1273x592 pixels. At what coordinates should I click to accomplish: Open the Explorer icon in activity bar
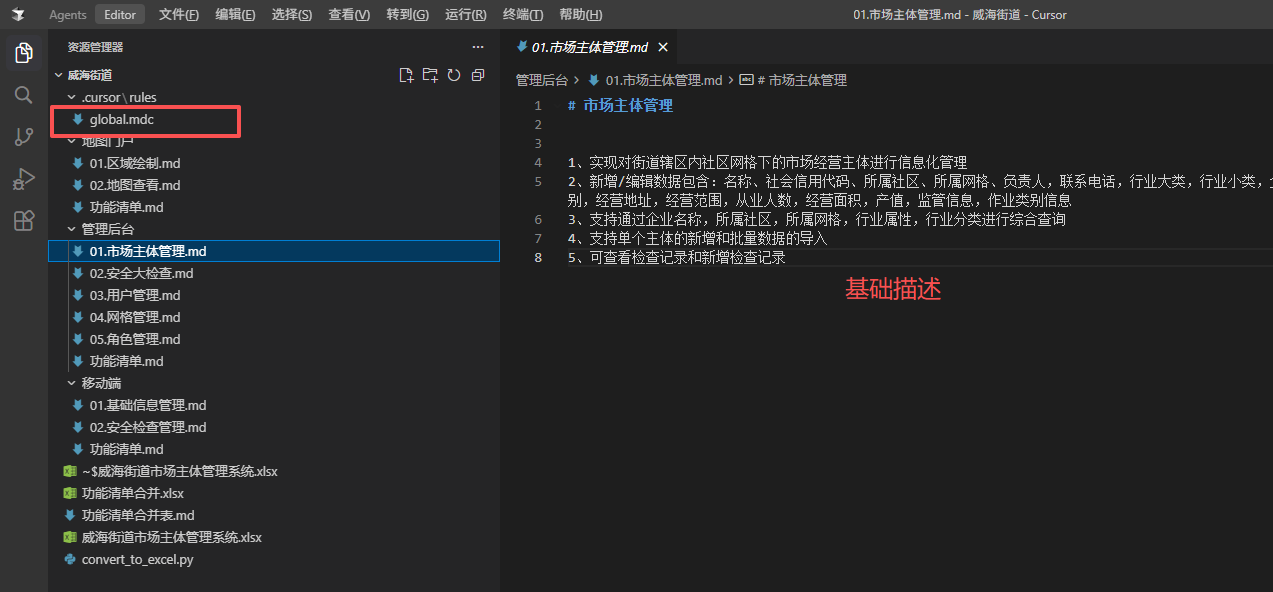tap(24, 53)
